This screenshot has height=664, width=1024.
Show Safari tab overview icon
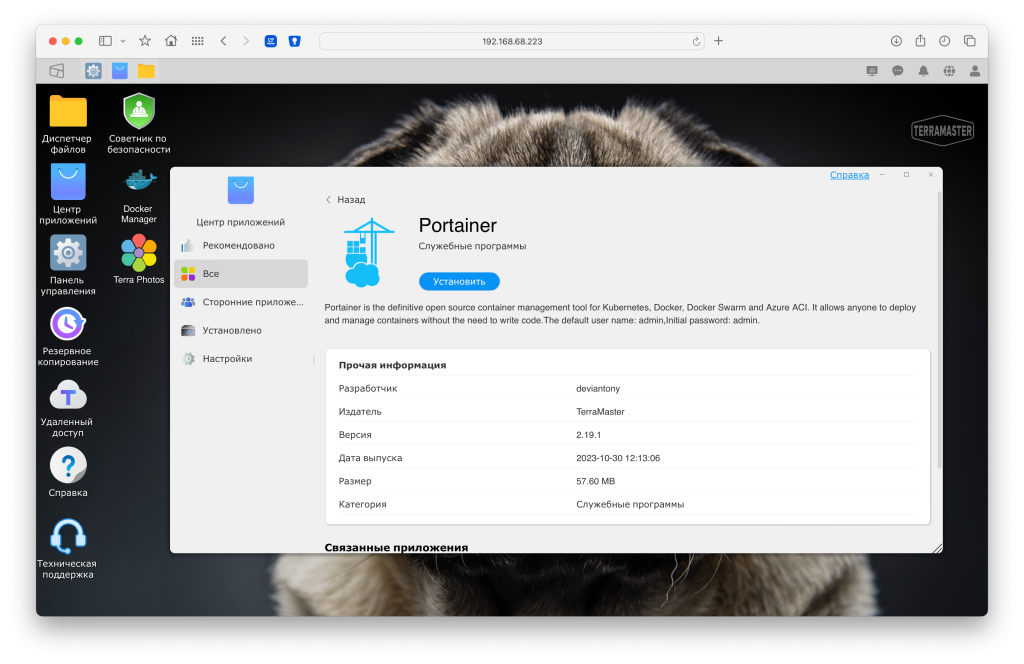point(970,40)
